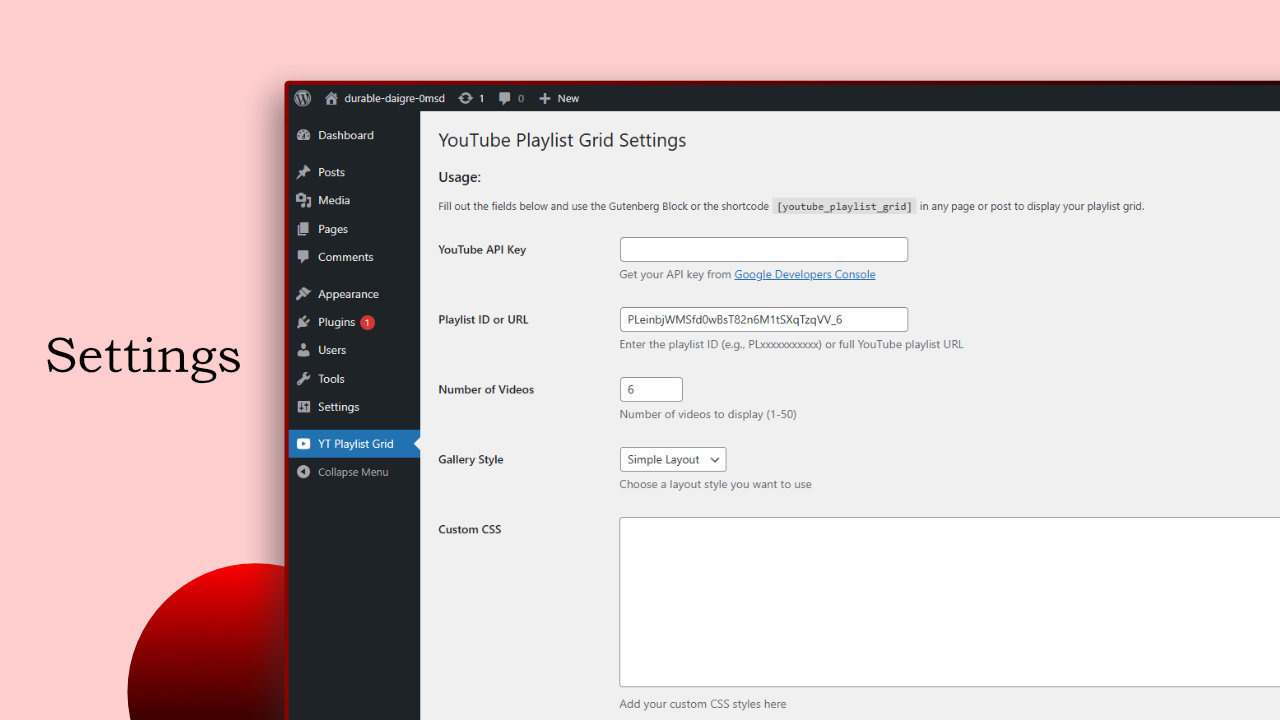Click the Plugins plugin icon in sidebar
The image size is (1280, 720).
coord(303,322)
